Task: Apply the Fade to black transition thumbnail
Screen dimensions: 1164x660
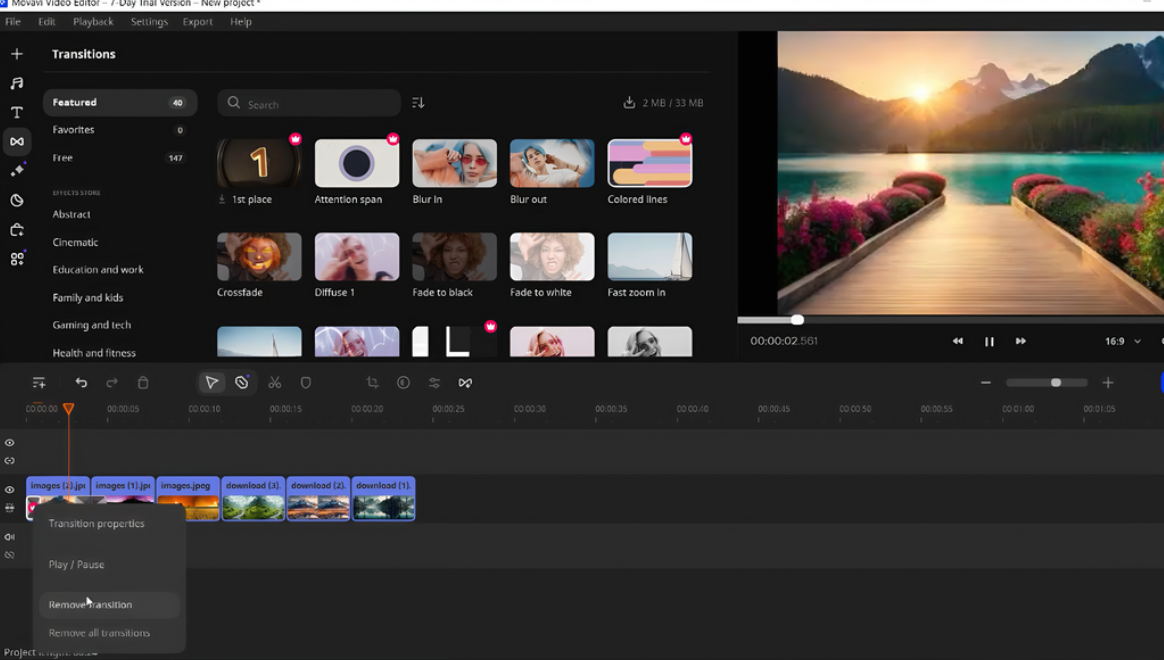Action: [454, 255]
